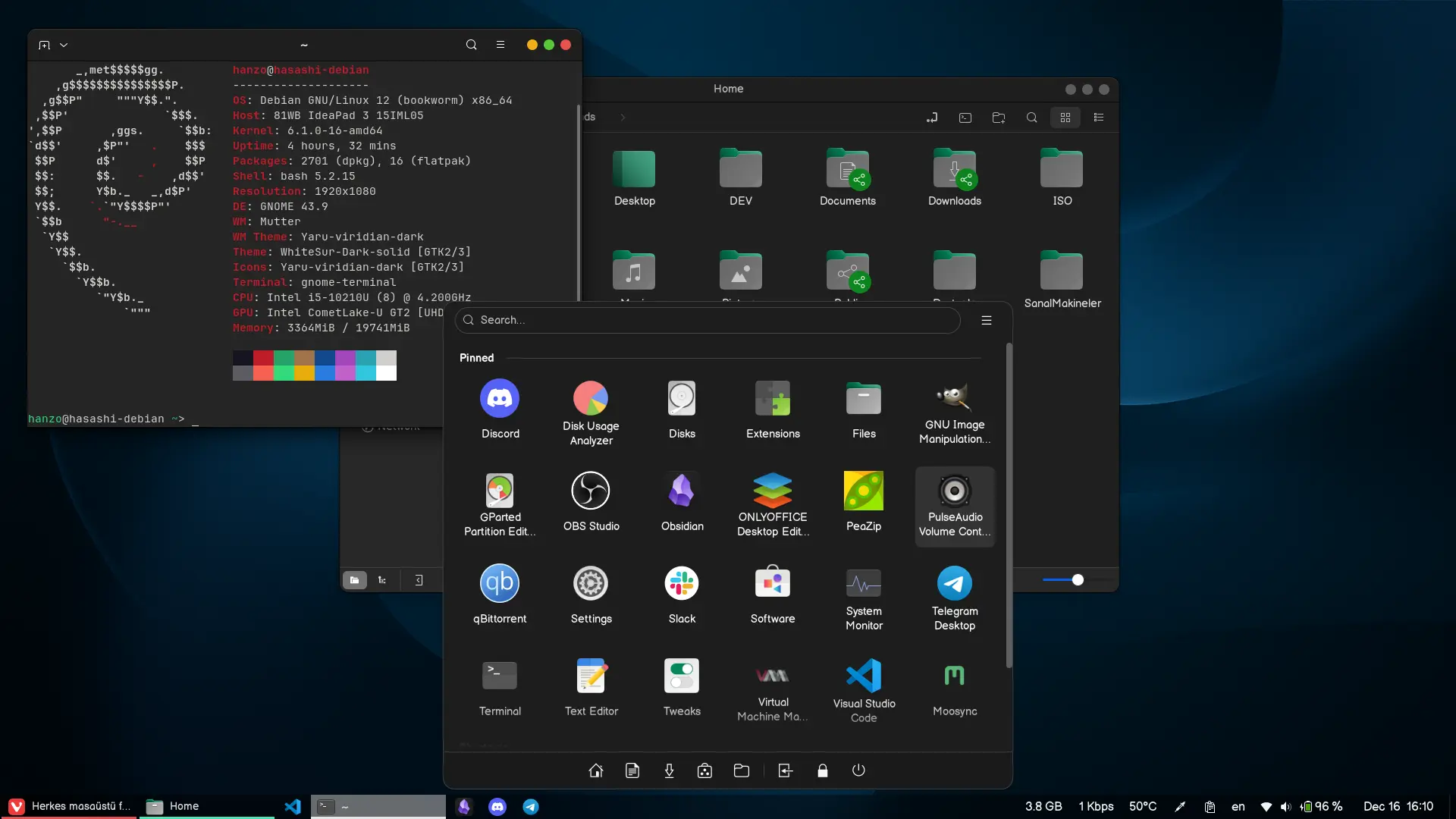Create new folder from Home toolbar

click(x=999, y=118)
